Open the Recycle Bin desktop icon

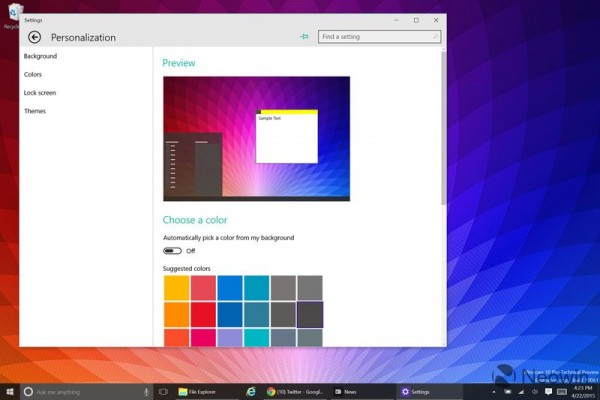click(11, 12)
